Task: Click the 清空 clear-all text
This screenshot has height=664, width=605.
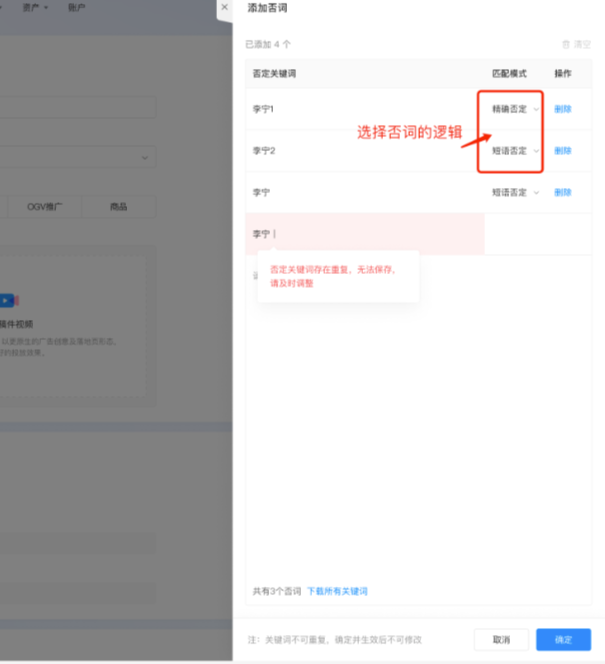Action: (x=582, y=44)
